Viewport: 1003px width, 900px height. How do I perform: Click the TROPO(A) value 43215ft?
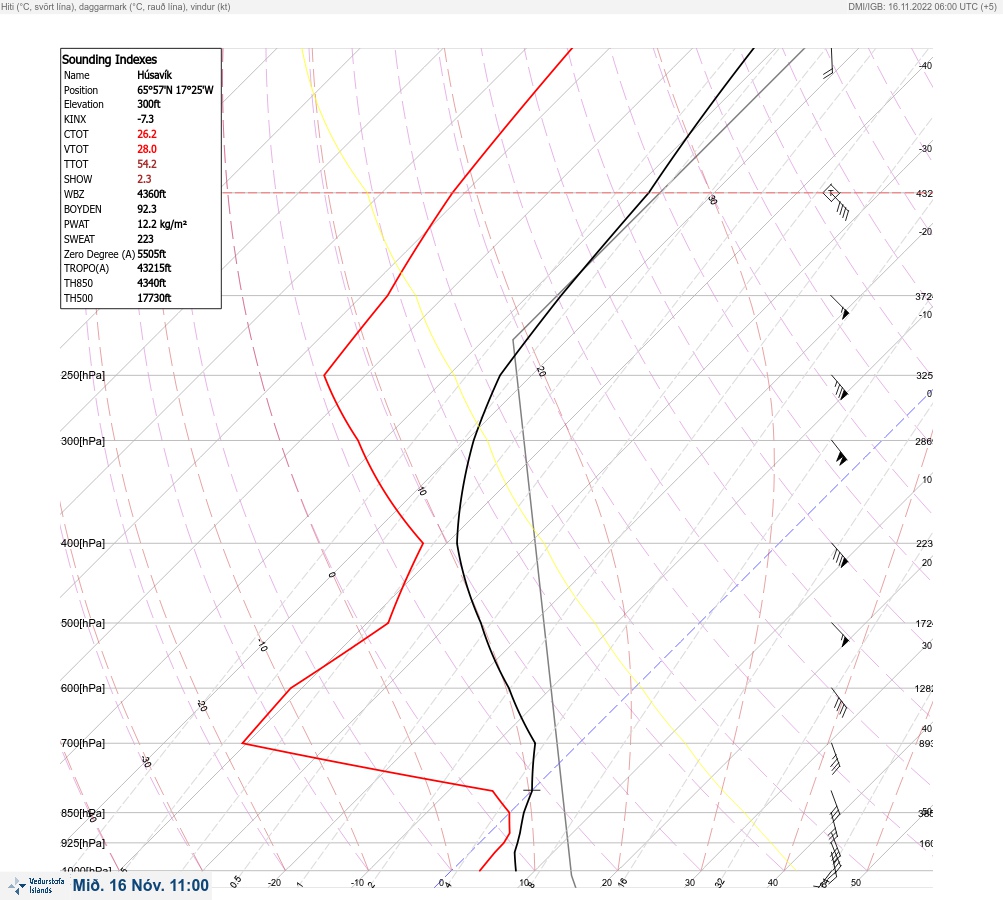pos(154,268)
